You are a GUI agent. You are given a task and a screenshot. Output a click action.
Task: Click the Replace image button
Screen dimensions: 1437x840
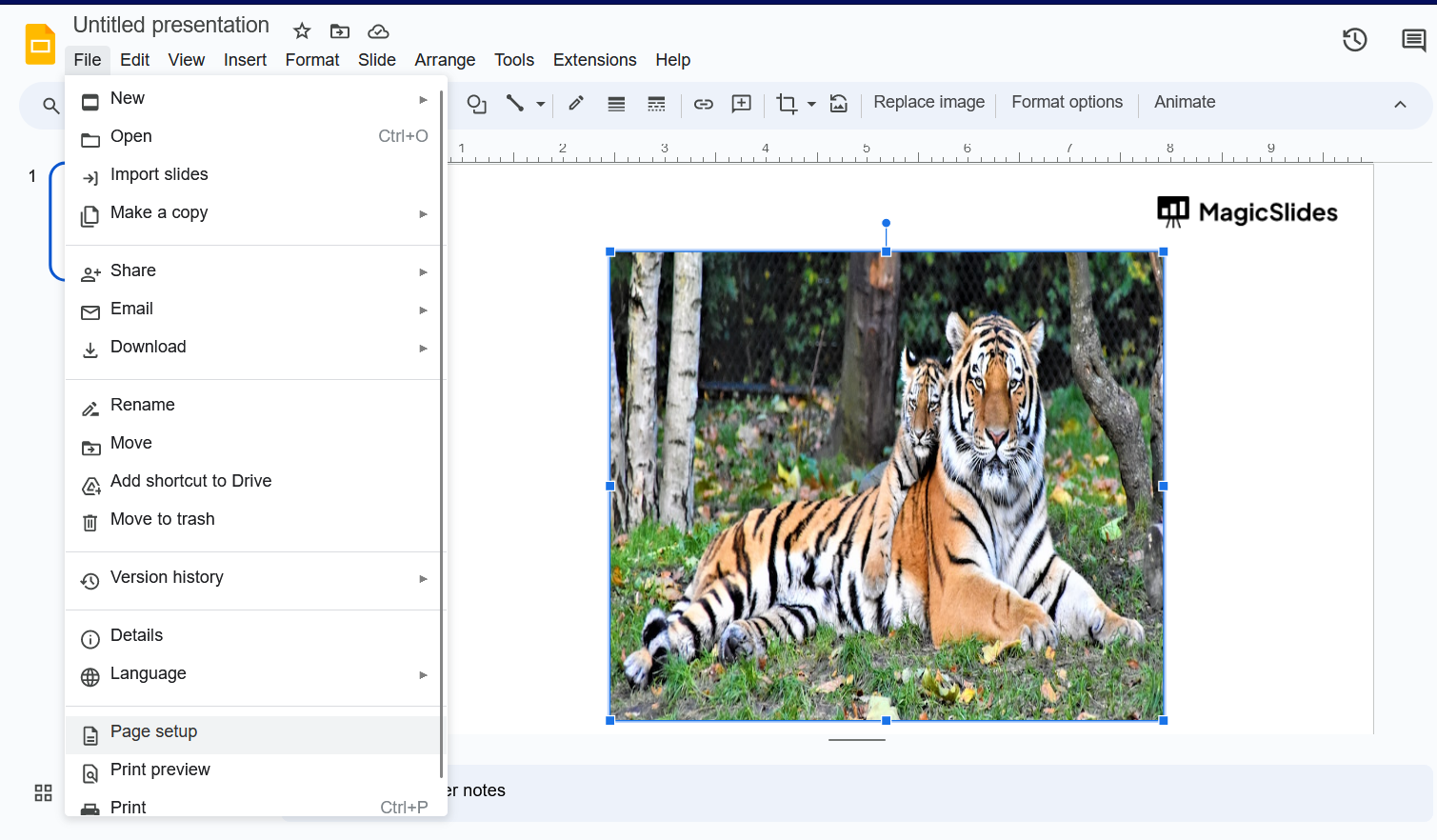point(928,102)
